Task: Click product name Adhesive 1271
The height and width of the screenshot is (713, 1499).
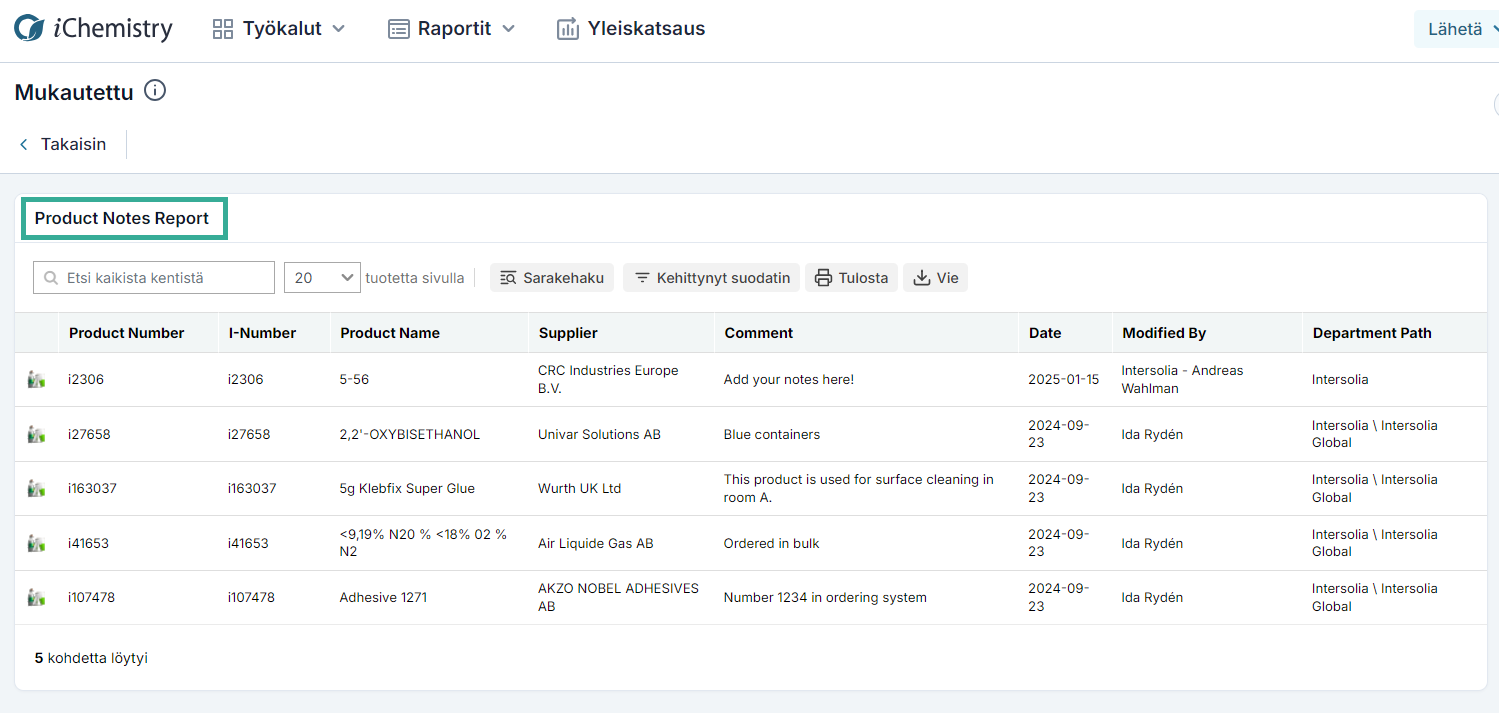Action: coord(383,597)
